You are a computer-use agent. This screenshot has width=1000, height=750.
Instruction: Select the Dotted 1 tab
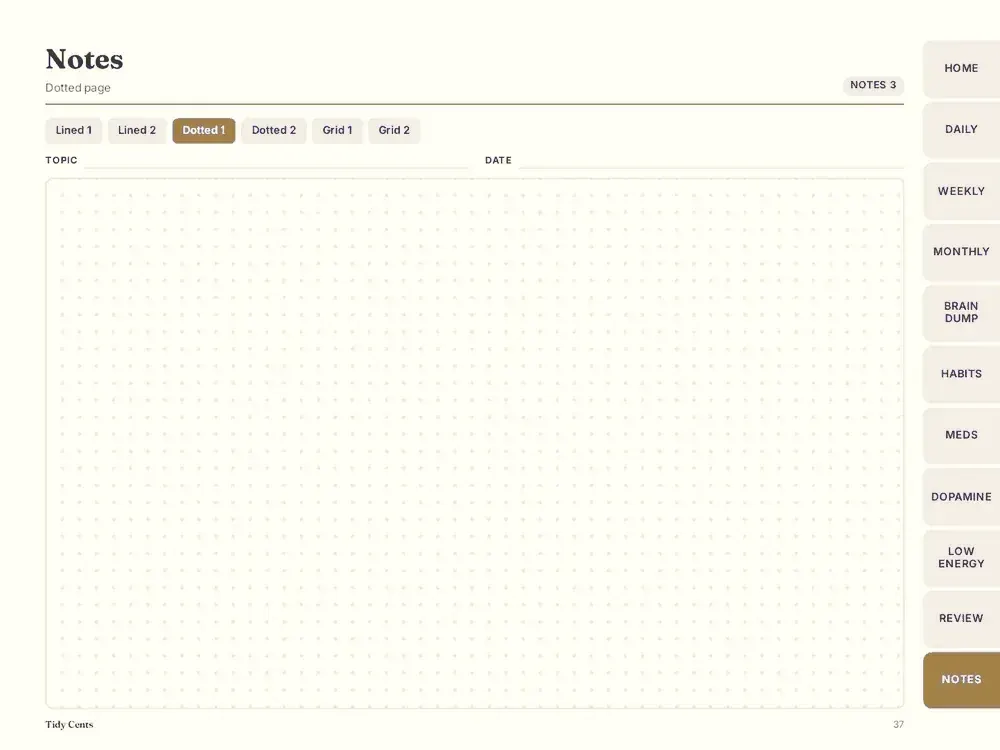tap(204, 131)
